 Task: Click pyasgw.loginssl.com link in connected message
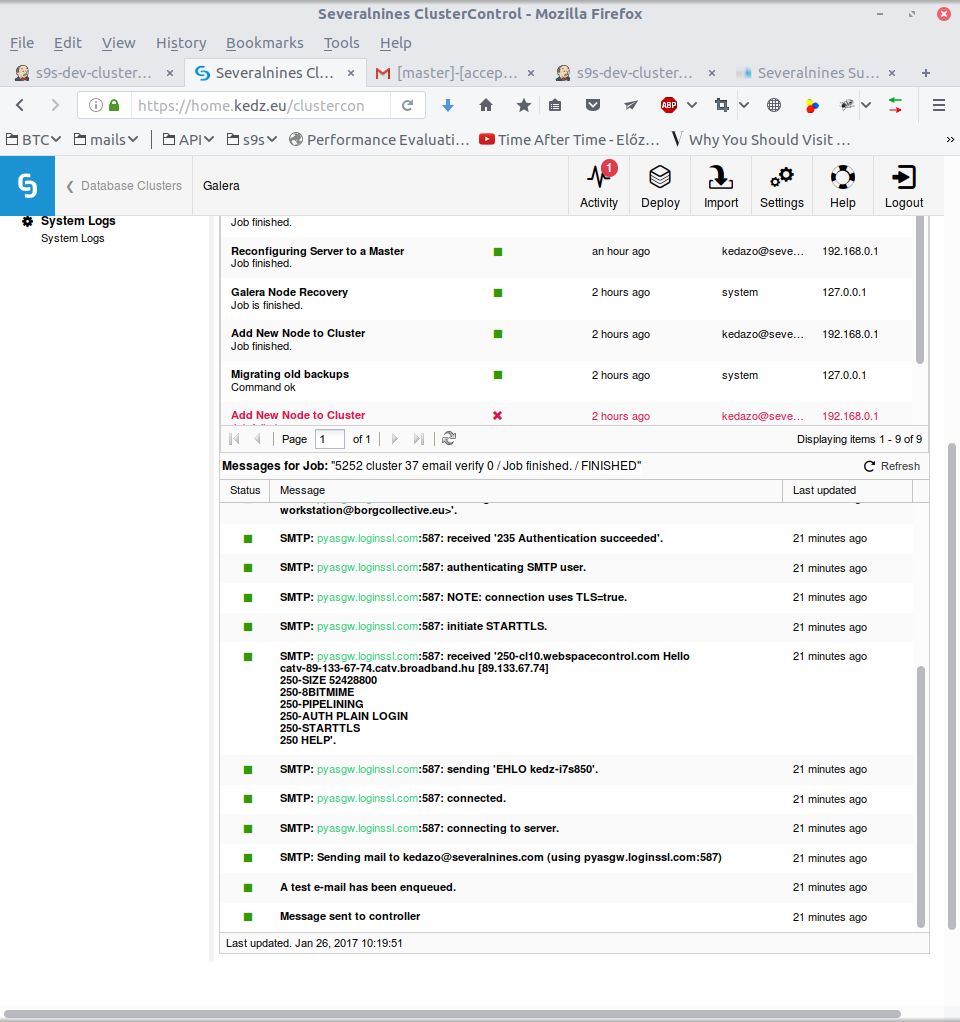(367, 798)
